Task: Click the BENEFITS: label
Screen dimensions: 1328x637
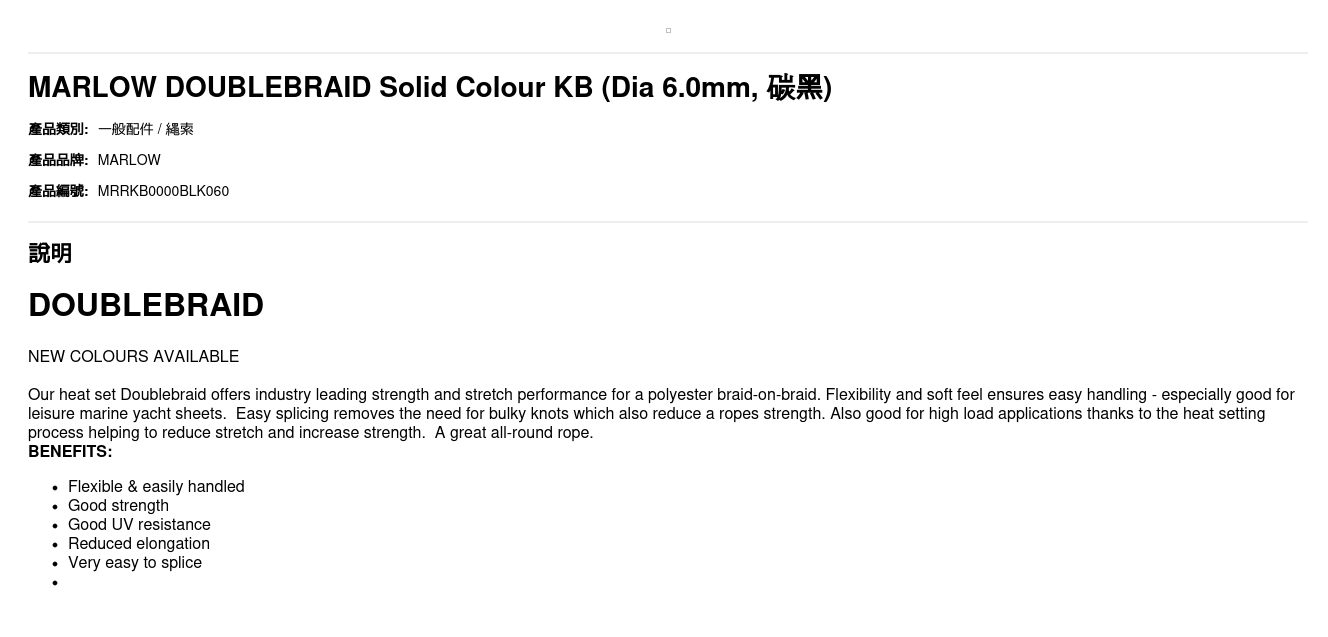Action: 70,452
